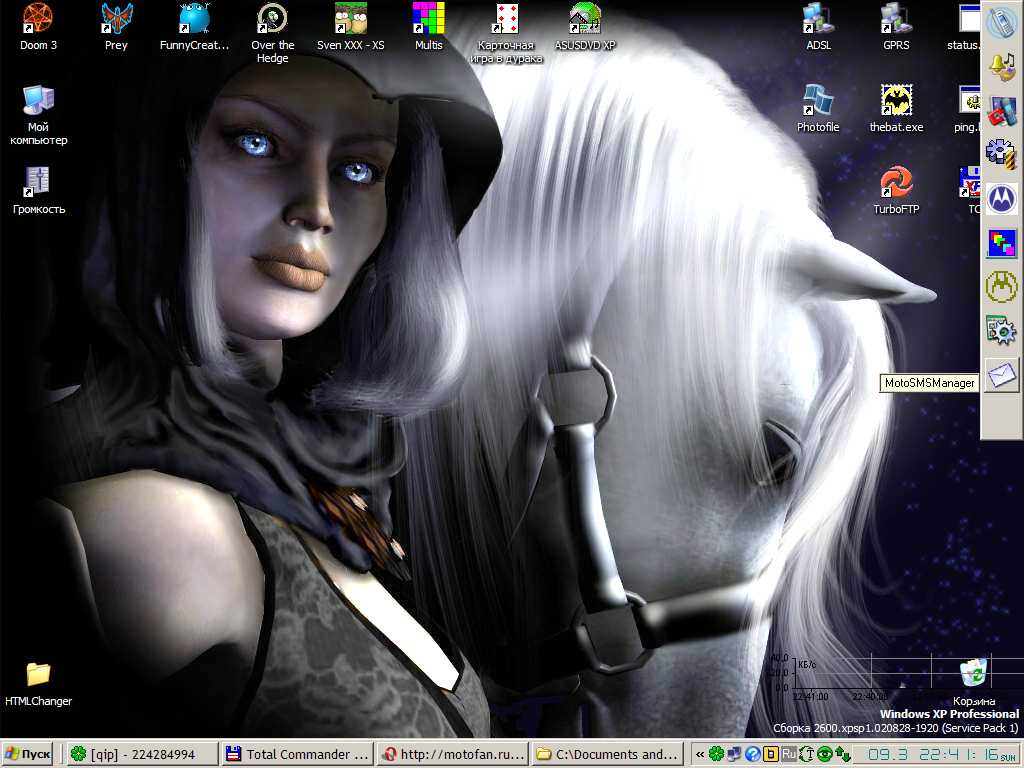
Task: Select the ASUSDVD XP shortcut
Action: tap(585, 27)
